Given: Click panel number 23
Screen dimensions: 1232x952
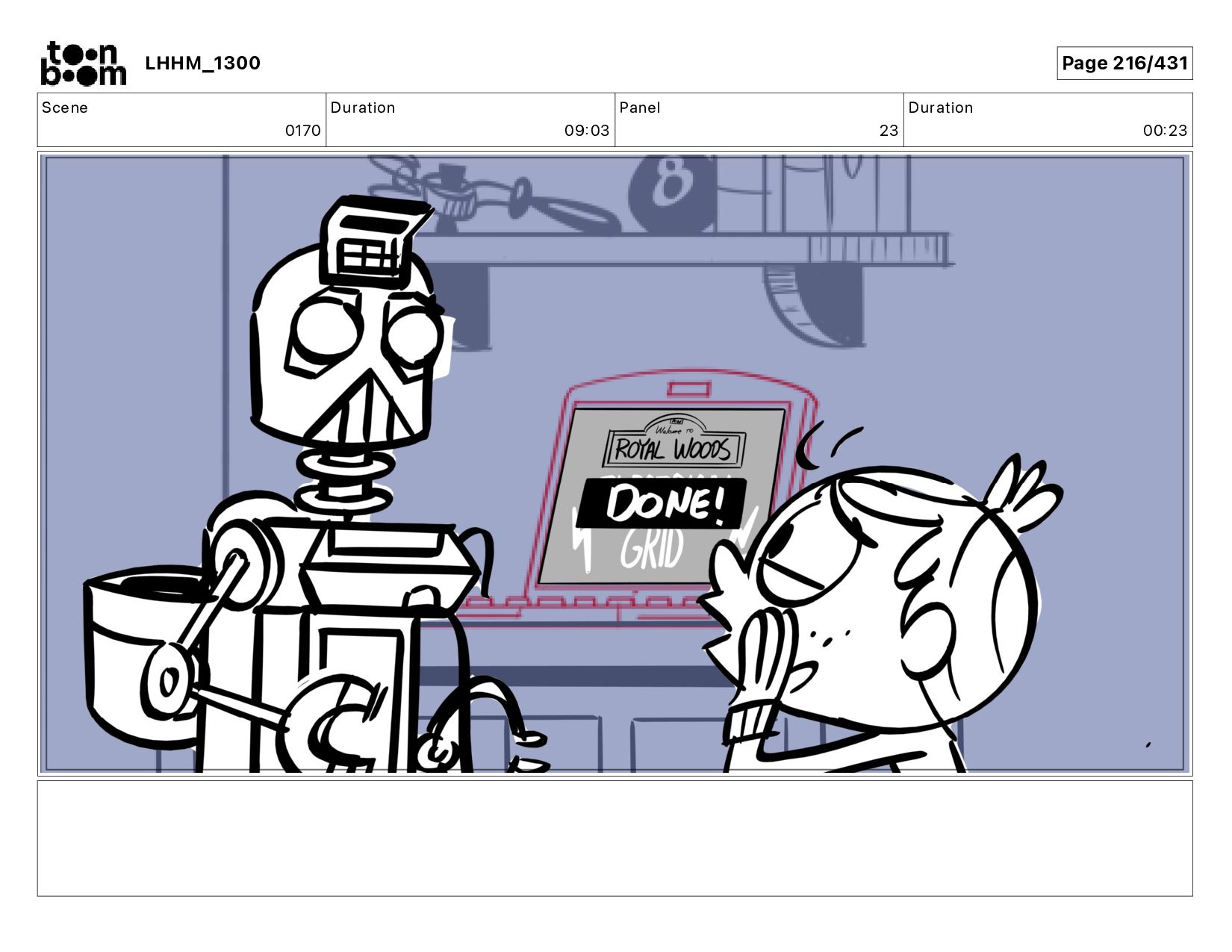Looking at the screenshot, I should (889, 131).
